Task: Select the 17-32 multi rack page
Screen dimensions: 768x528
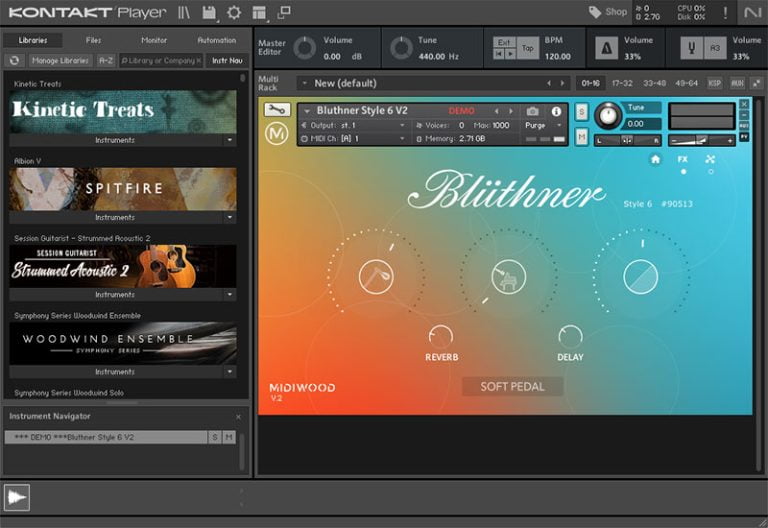Action: 622,83
